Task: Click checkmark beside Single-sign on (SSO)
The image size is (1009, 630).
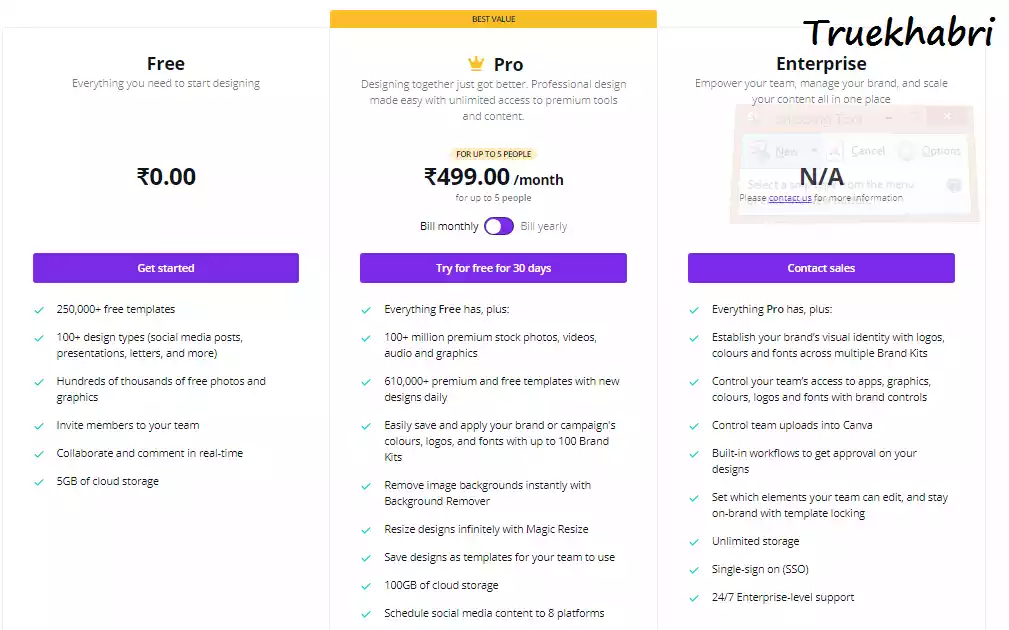Action: pyautogui.click(x=694, y=570)
